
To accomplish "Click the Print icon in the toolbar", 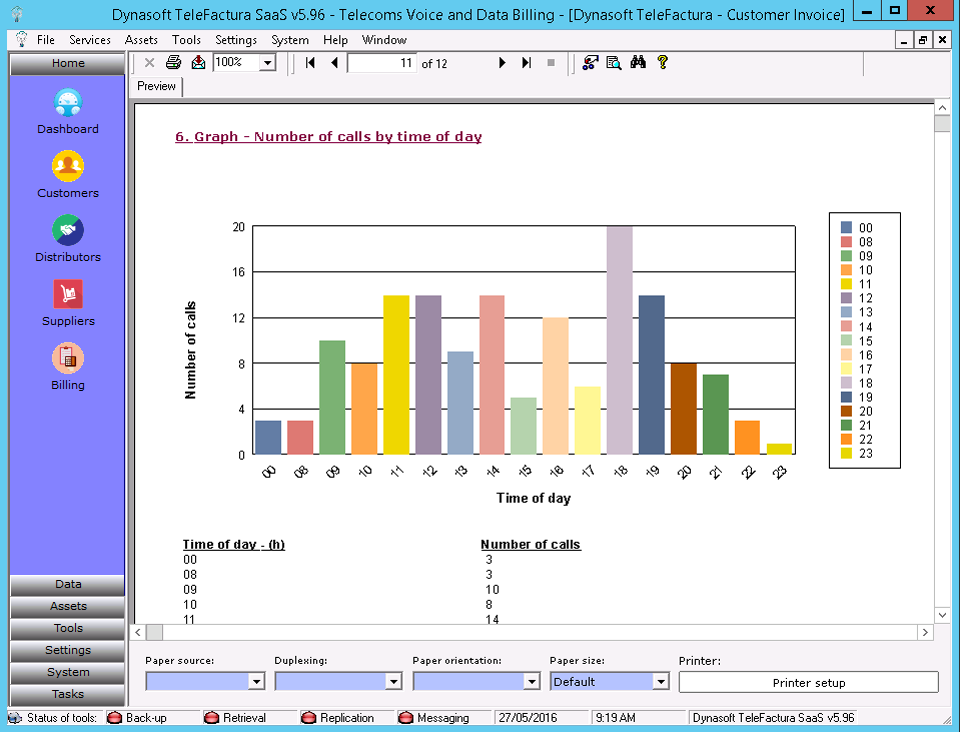I will click(x=173, y=63).
